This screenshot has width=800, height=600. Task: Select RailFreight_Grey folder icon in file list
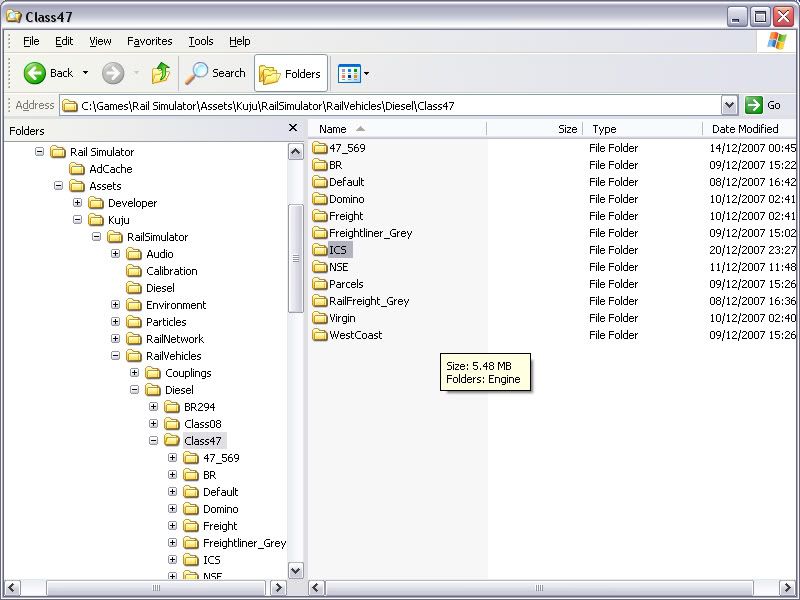[320, 301]
